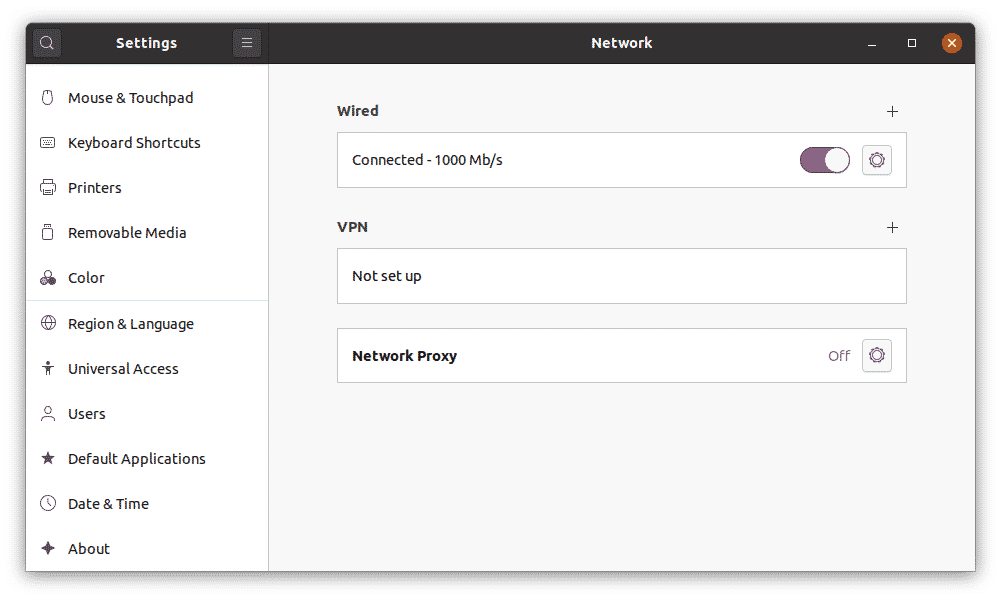Select Keyboard Shortcuts in sidebar
The image size is (1001, 600).
pos(134,143)
